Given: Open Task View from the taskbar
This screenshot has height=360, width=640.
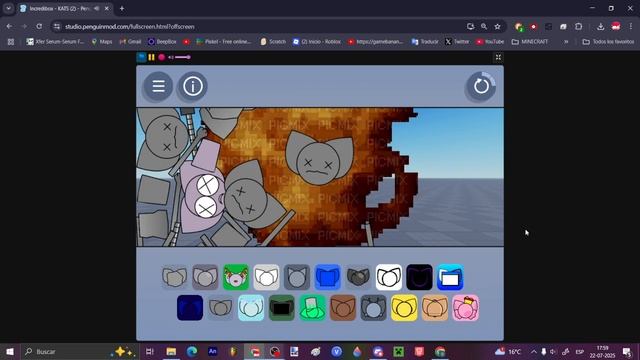Looking at the screenshot, I should 150,351.
